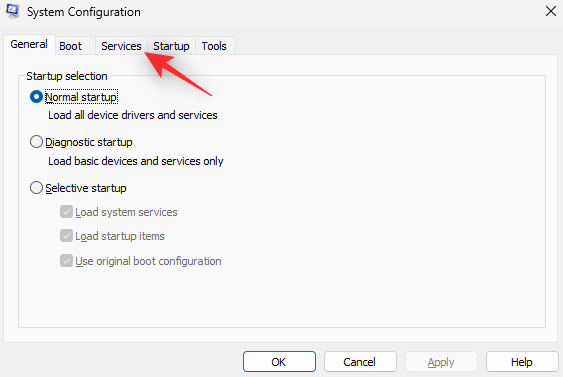
Task: Switch to the Services tab
Action: 121,46
